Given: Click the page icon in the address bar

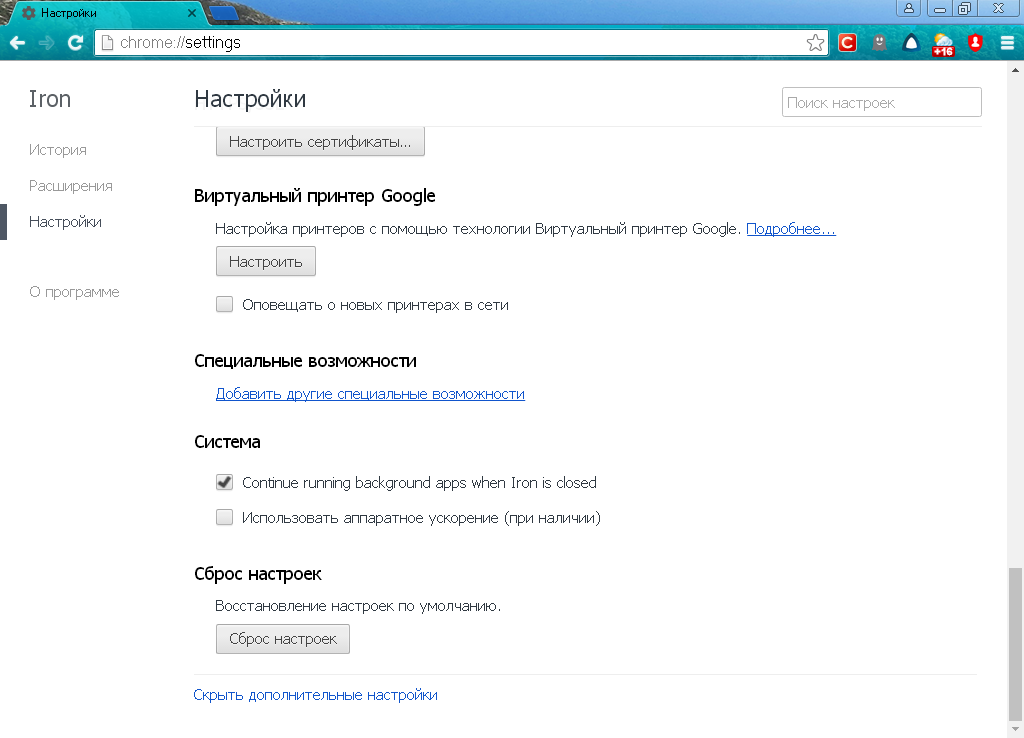Looking at the screenshot, I should click(108, 43).
